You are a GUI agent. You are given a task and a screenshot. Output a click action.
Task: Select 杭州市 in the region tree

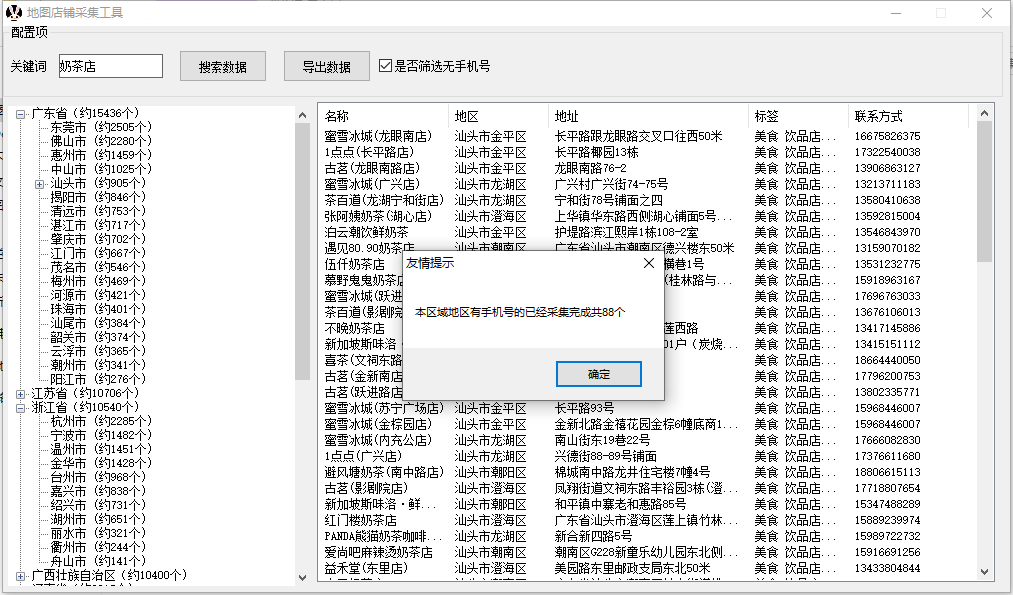coord(68,422)
